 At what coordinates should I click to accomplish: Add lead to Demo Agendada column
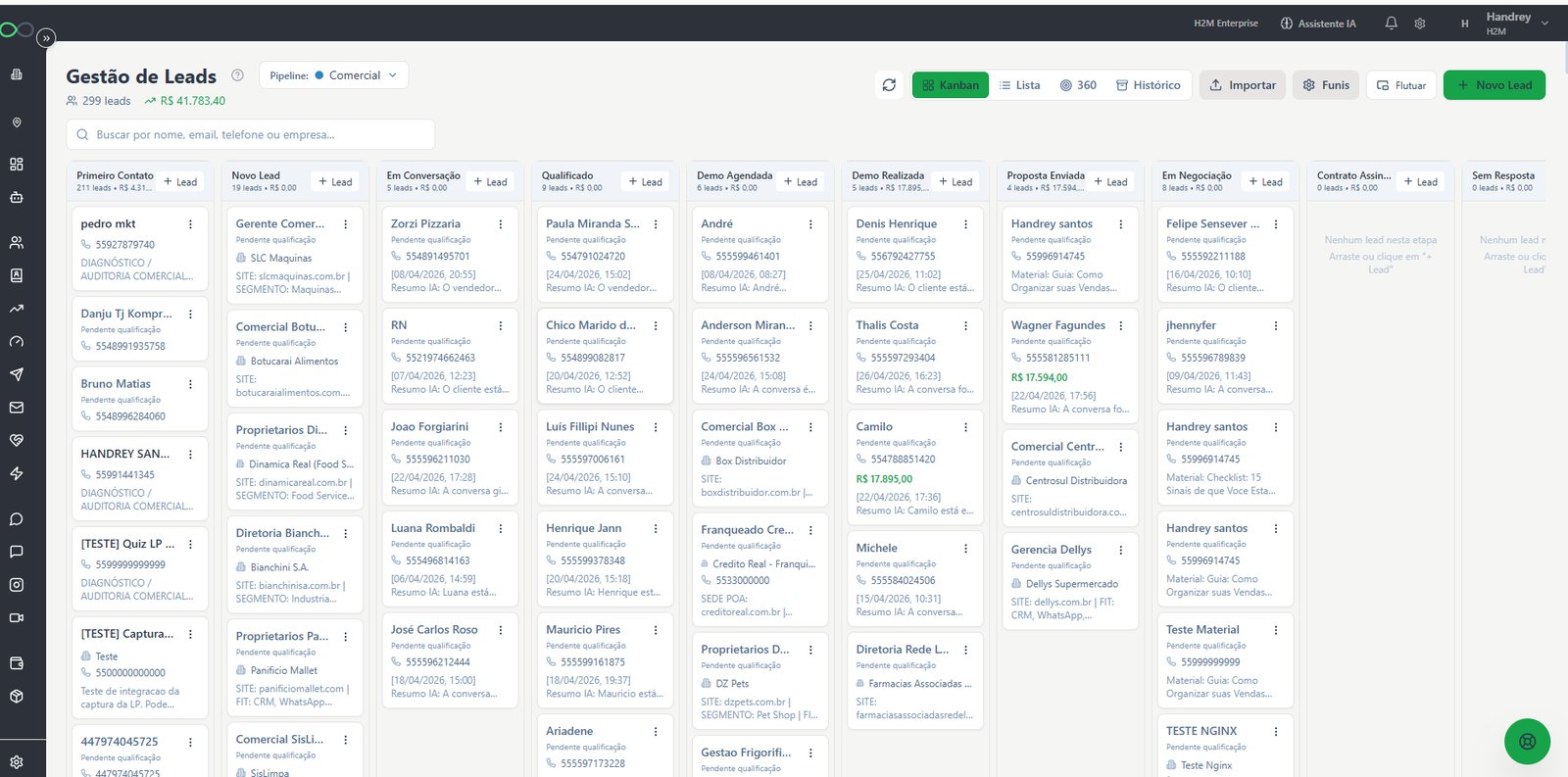tap(801, 181)
